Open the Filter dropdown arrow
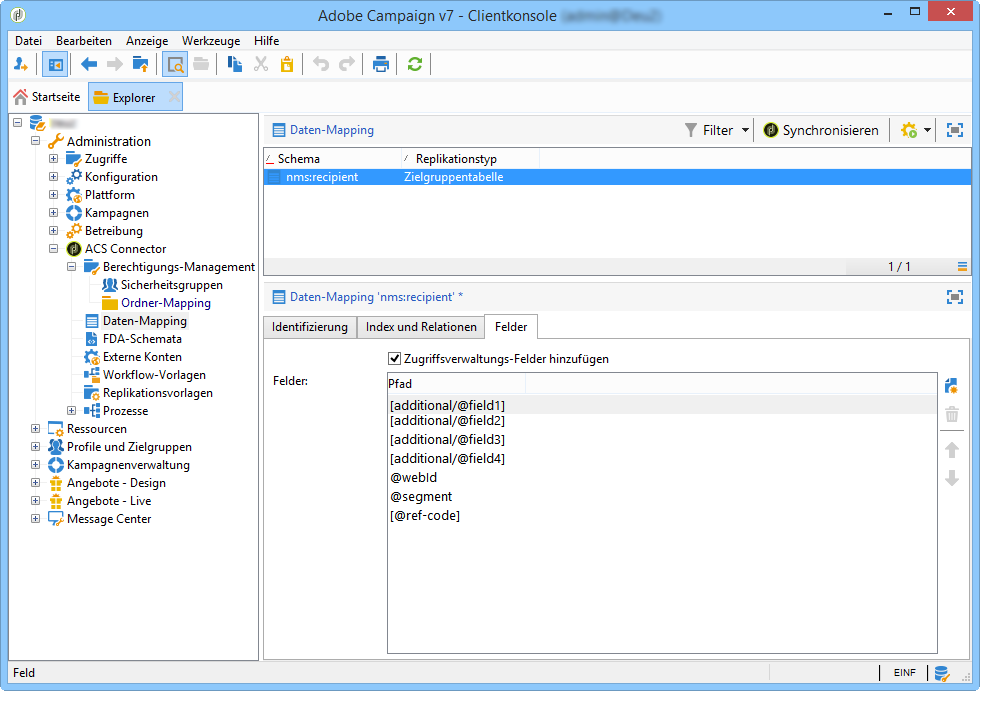The image size is (1003, 707). (x=746, y=130)
